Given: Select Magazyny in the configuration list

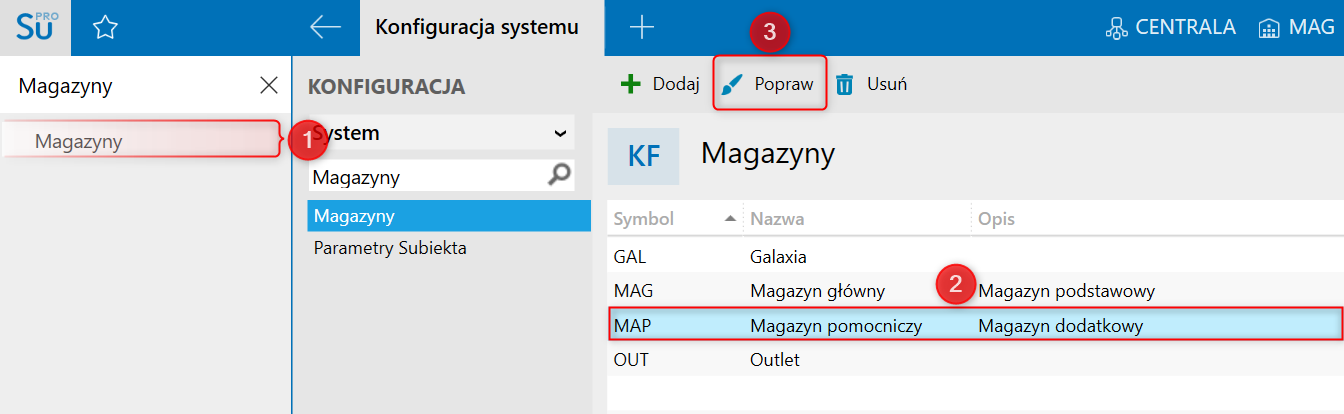Looking at the screenshot, I should [354, 215].
